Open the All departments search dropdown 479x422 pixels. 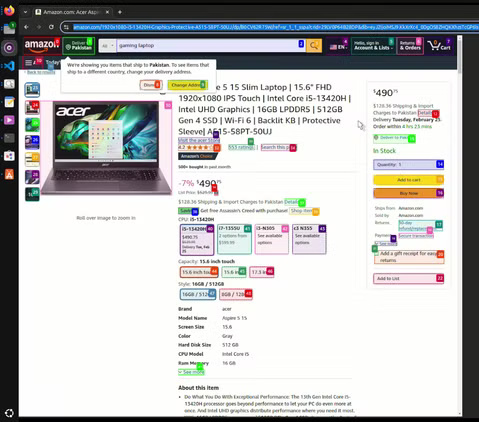107,46
